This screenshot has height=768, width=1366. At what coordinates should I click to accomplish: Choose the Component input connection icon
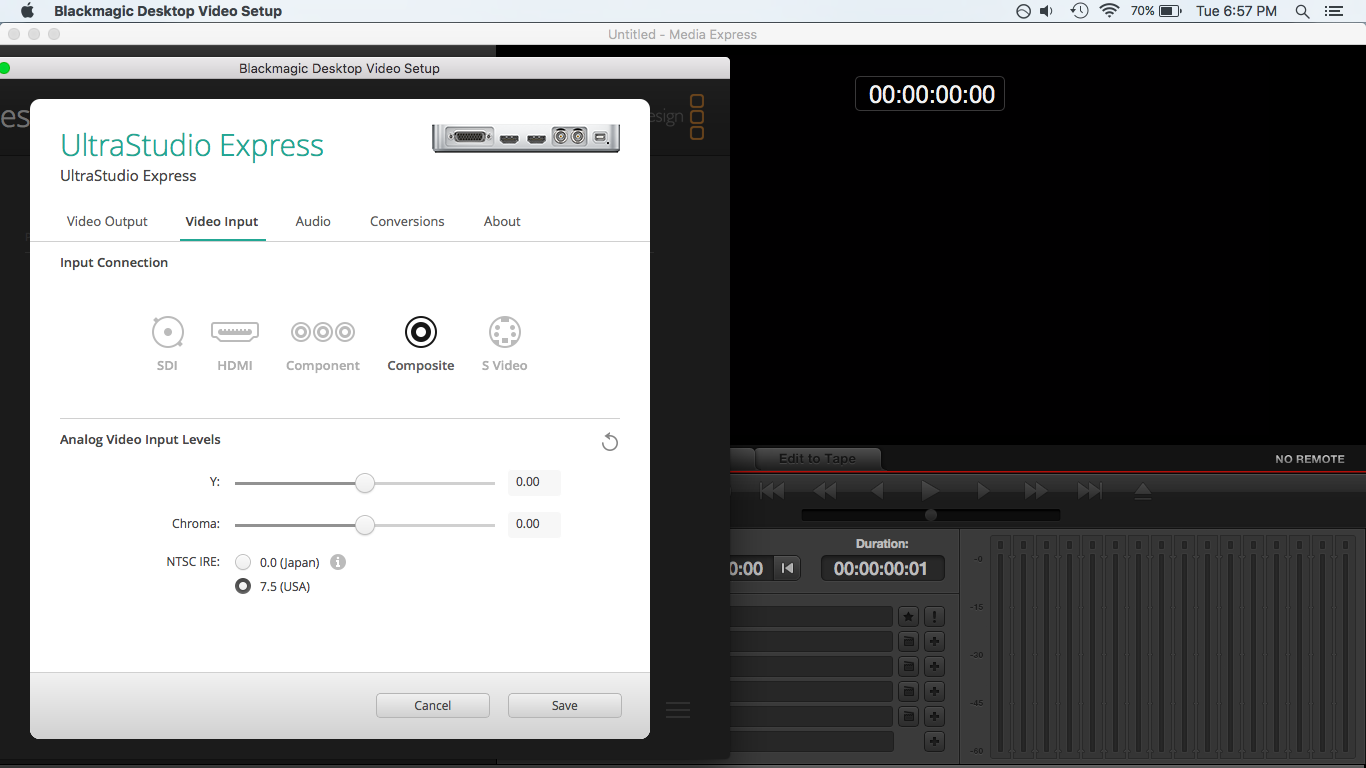click(x=323, y=332)
